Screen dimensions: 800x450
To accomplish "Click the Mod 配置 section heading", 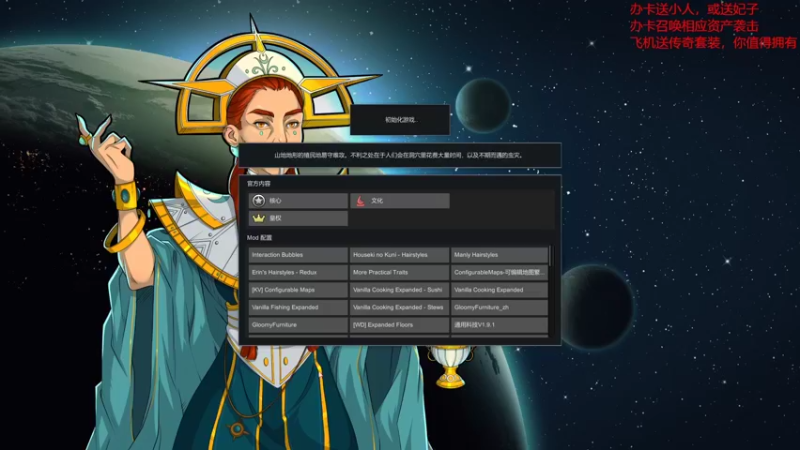I will tap(260, 238).
